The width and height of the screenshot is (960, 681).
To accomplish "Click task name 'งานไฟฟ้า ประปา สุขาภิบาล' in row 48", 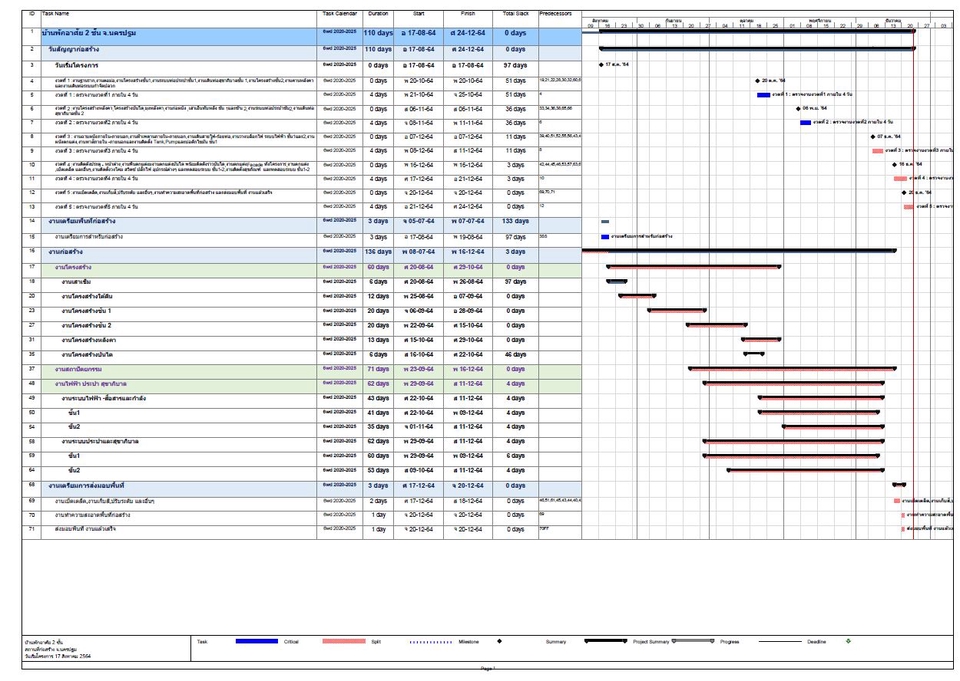I will 91,384.
